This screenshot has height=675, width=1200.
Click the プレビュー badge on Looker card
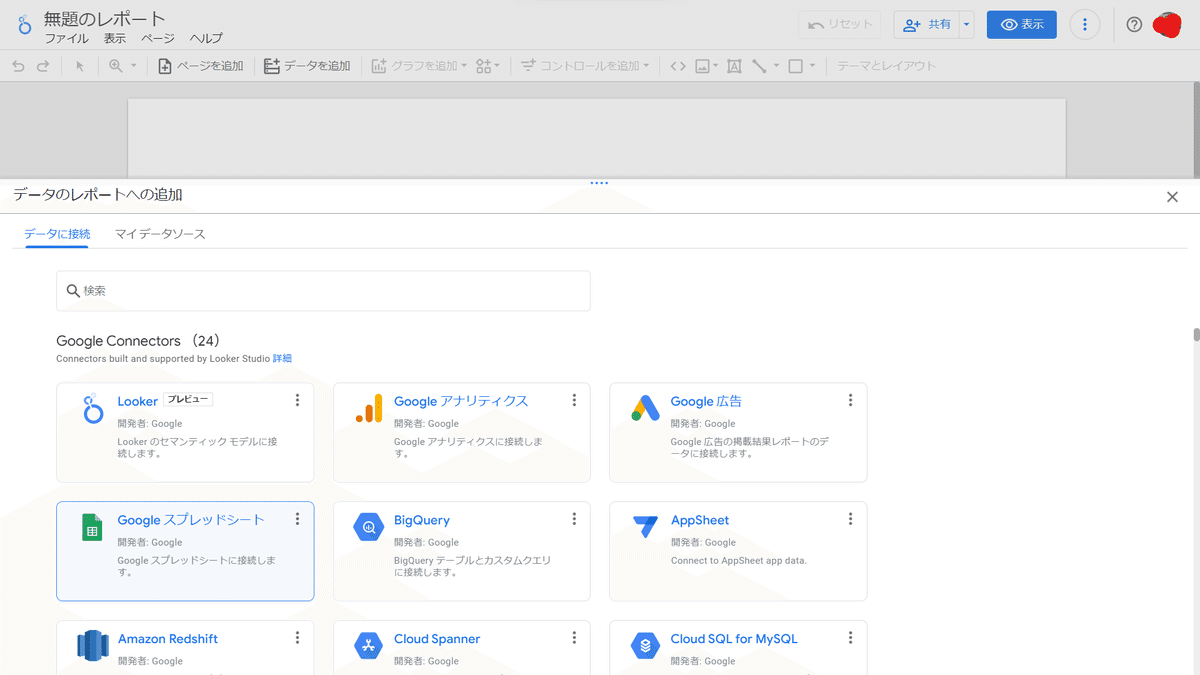(x=188, y=399)
